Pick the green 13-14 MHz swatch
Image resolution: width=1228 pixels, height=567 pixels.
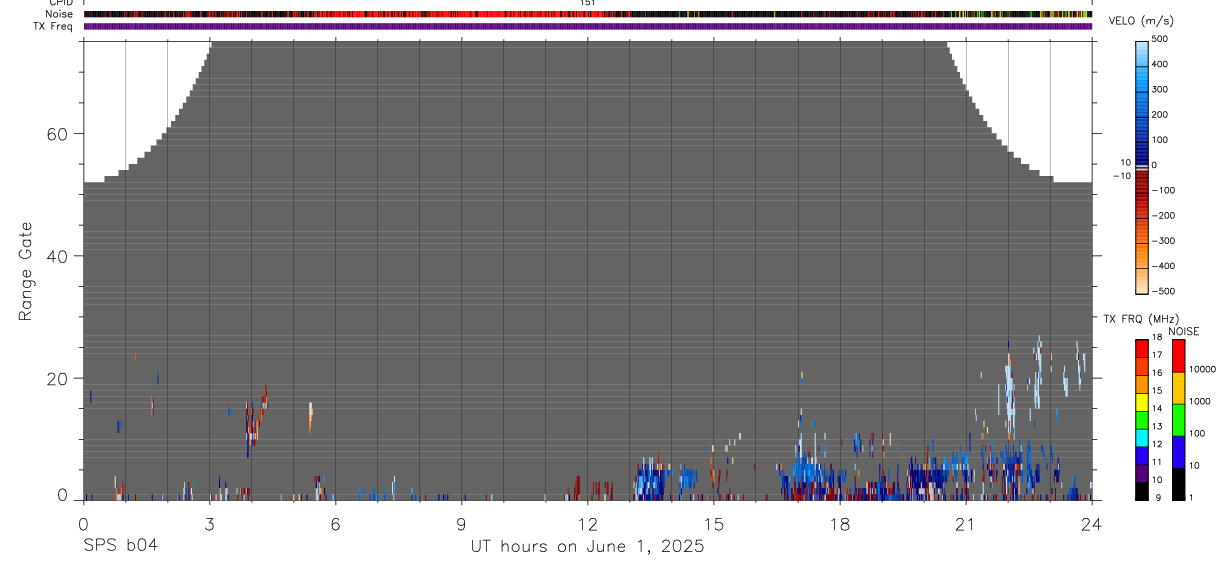[x=1142, y=420]
